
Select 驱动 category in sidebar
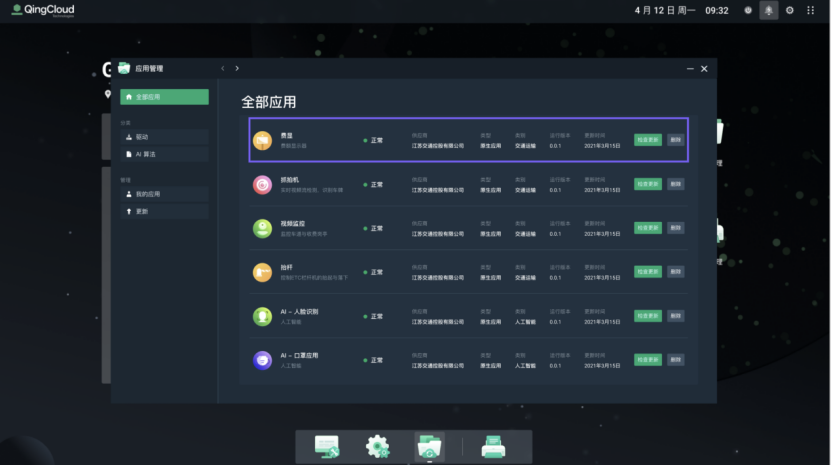[164, 137]
